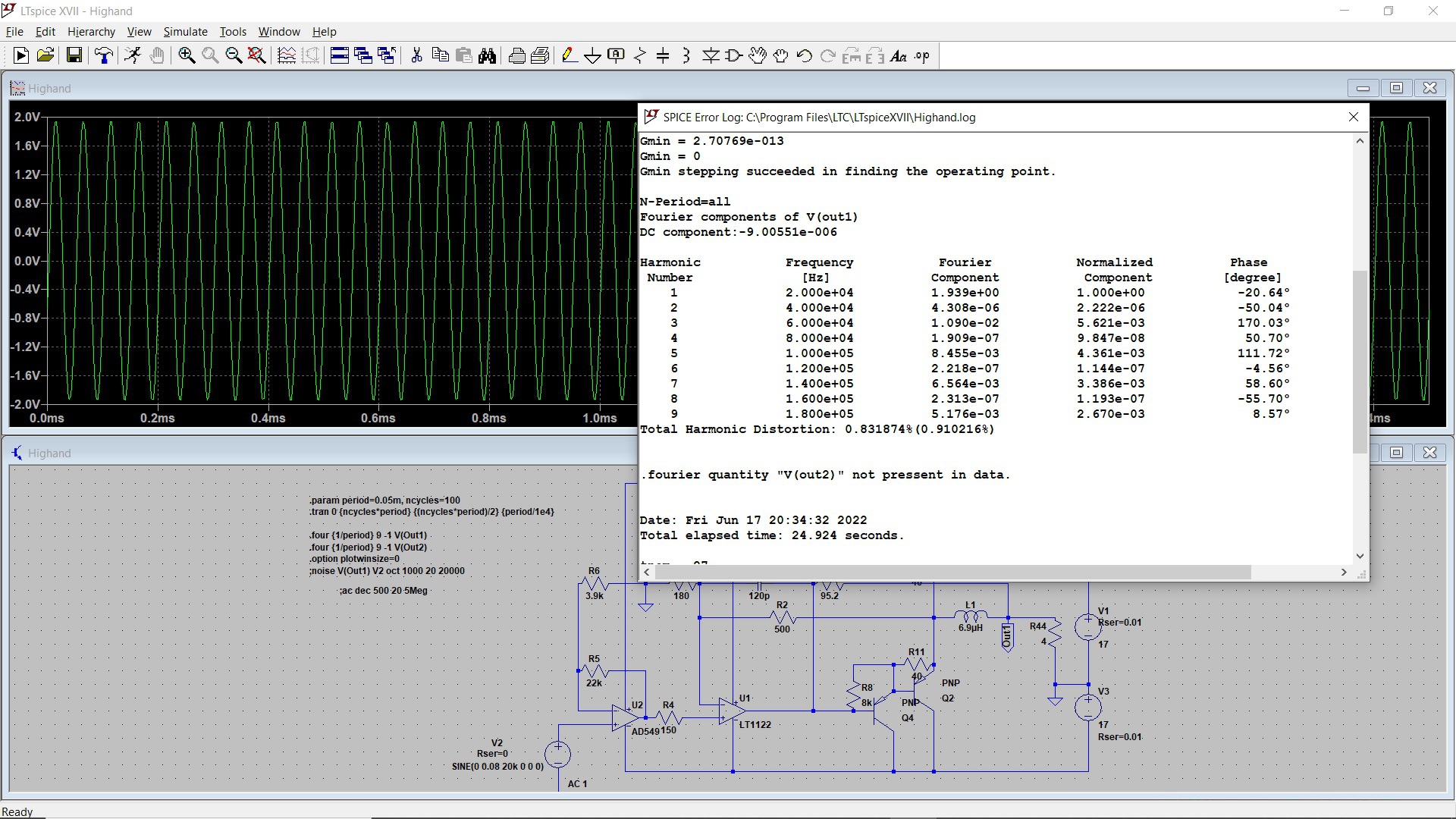Open the Simulate menu
The height and width of the screenshot is (819, 1456).
(x=185, y=32)
